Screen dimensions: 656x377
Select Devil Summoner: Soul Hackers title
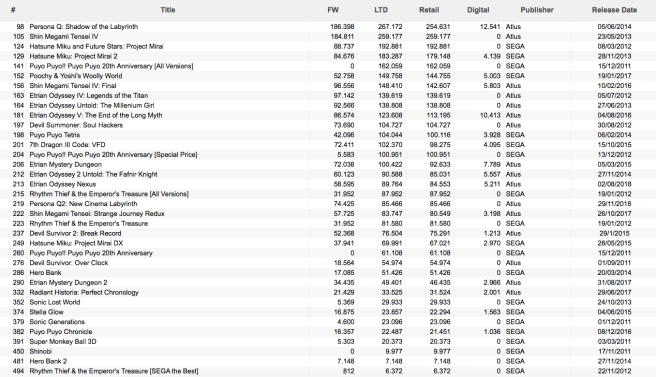(76, 125)
